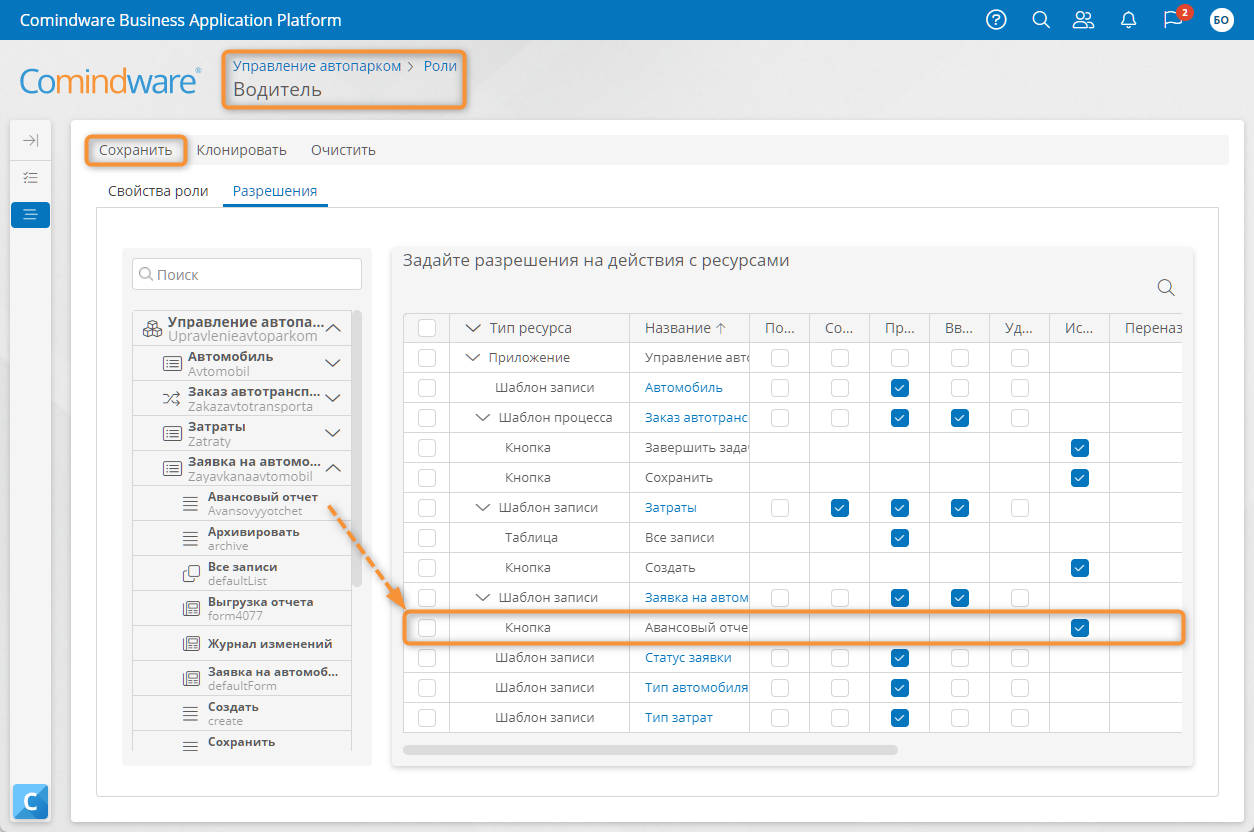1254x832 pixels.
Task: Open the users icon in top bar
Action: [1083, 20]
